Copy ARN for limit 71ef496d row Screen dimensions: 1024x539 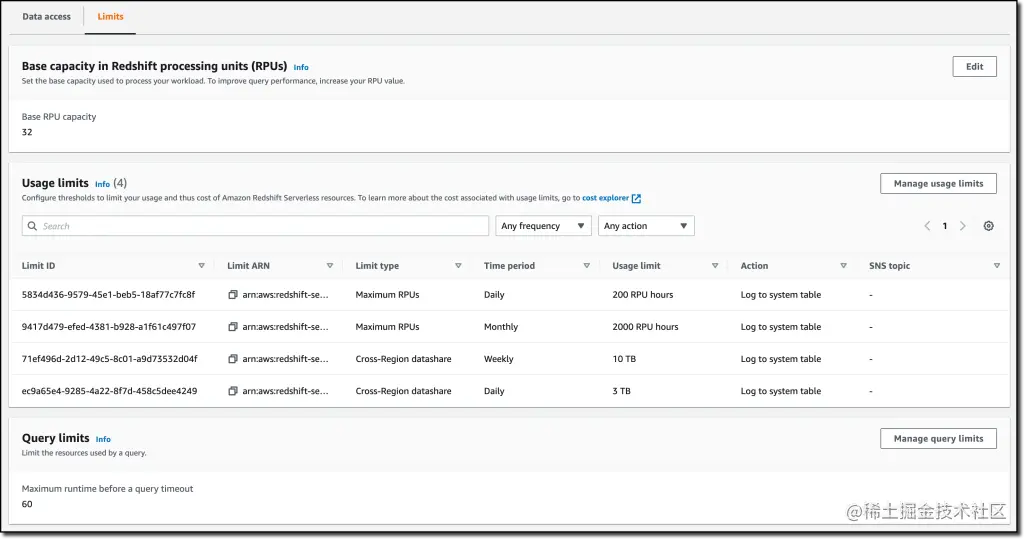pyautogui.click(x=232, y=359)
